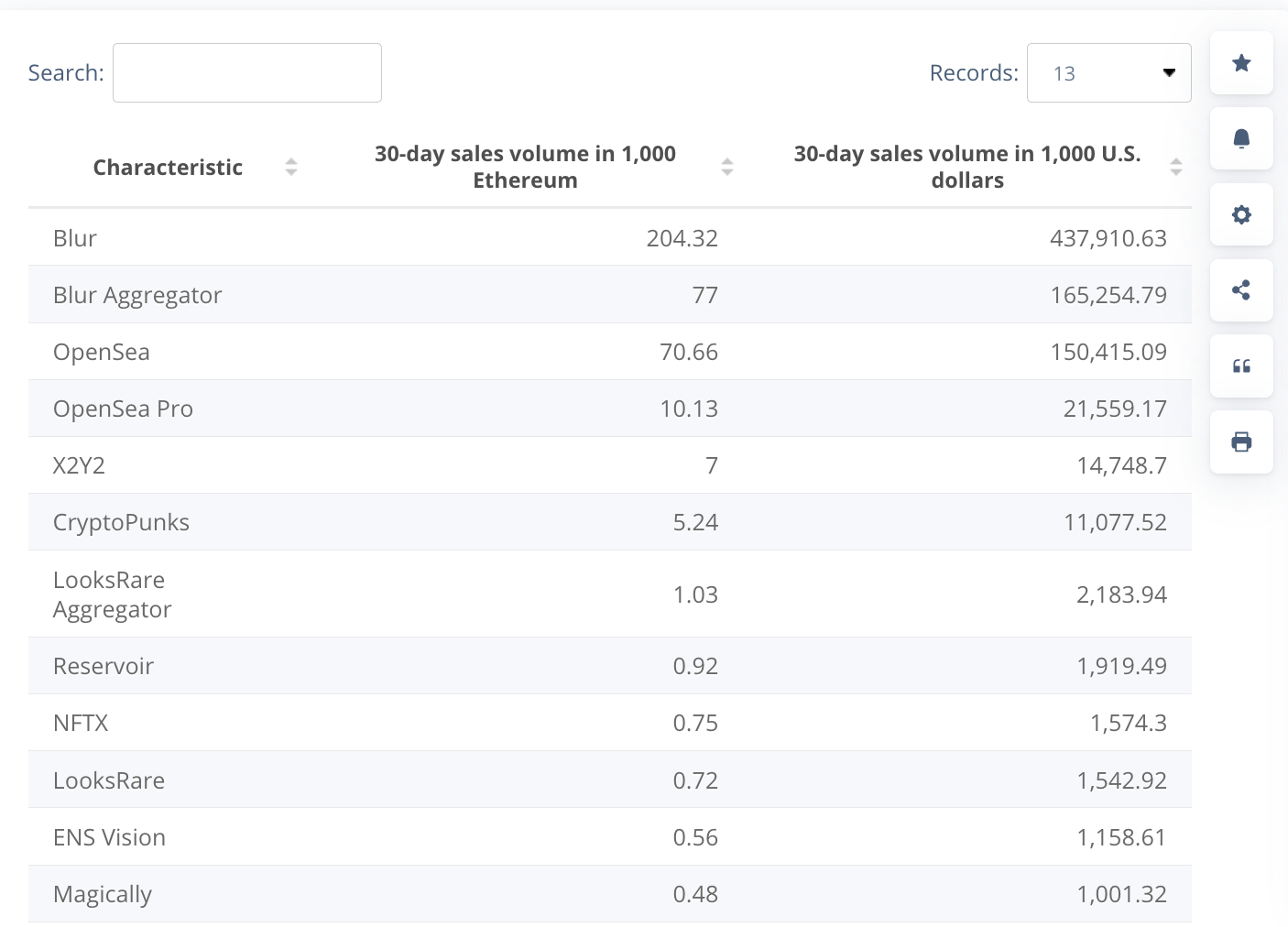Click the 437,910.63 dollar value

(1108, 238)
